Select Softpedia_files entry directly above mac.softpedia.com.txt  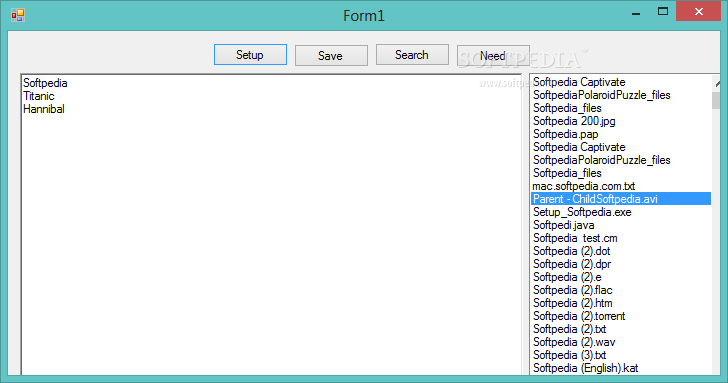pos(621,173)
